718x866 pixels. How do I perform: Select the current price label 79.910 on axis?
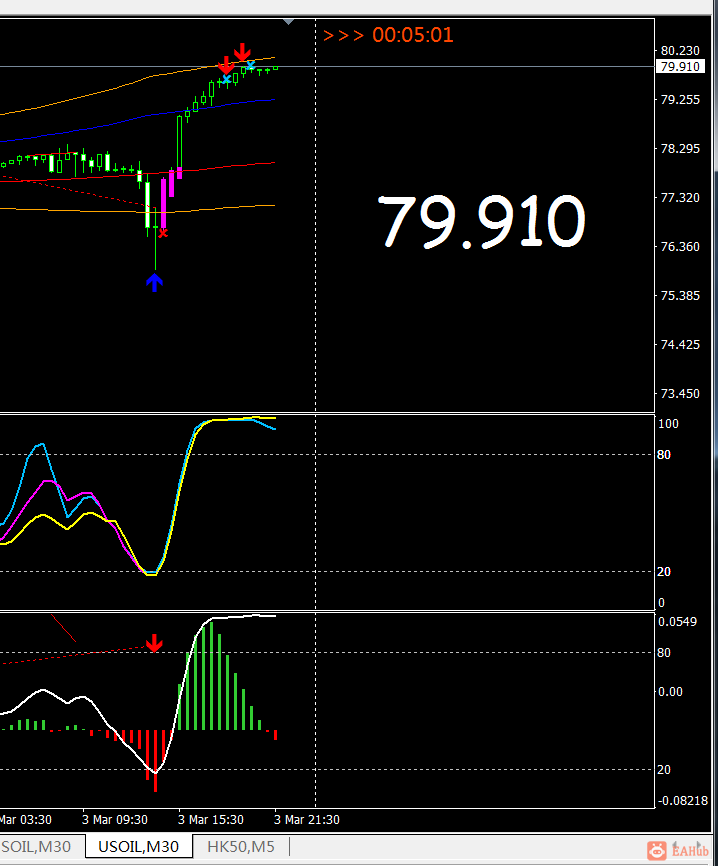pyautogui.click(x=680, y=67)
